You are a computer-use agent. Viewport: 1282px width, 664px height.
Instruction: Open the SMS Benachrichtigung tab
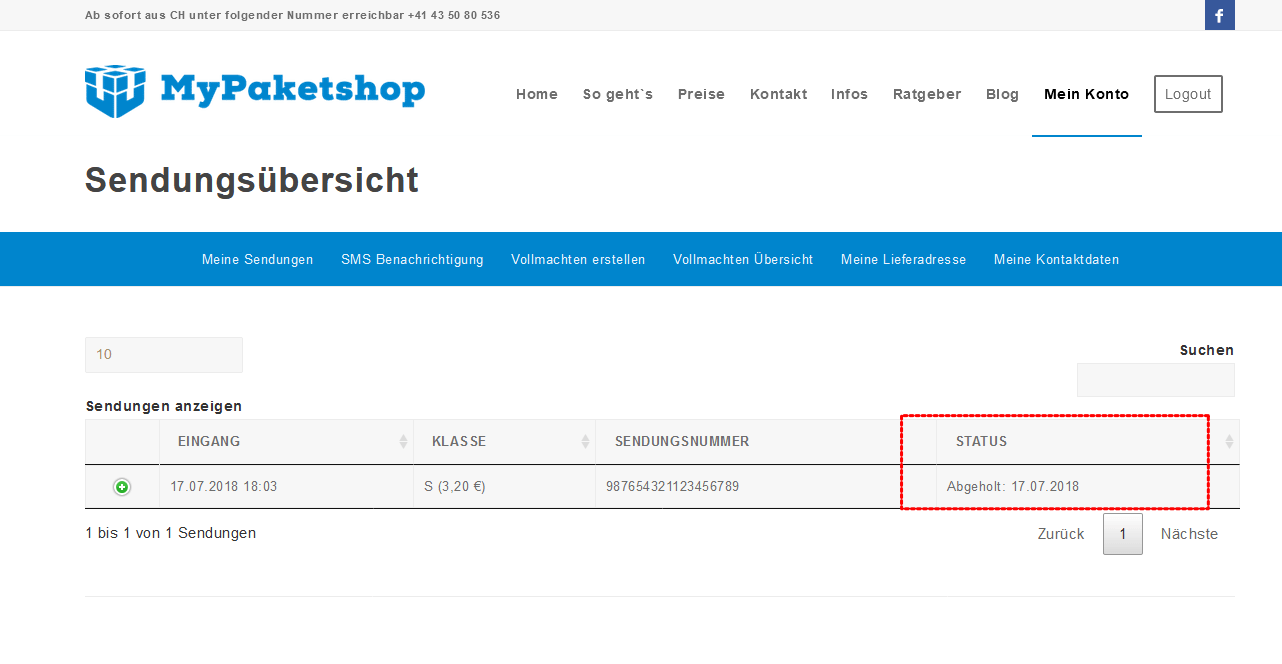tap(412, 259)
